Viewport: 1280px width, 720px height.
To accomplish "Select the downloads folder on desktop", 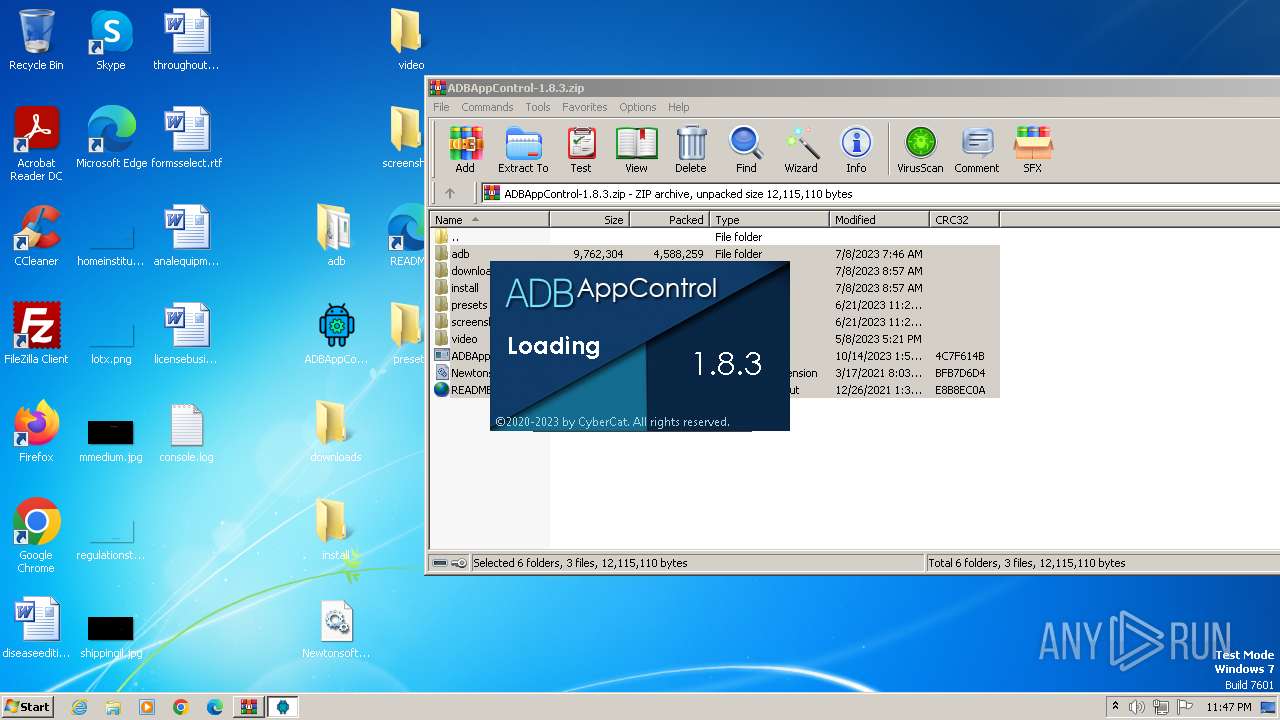I will coord(336,432).
